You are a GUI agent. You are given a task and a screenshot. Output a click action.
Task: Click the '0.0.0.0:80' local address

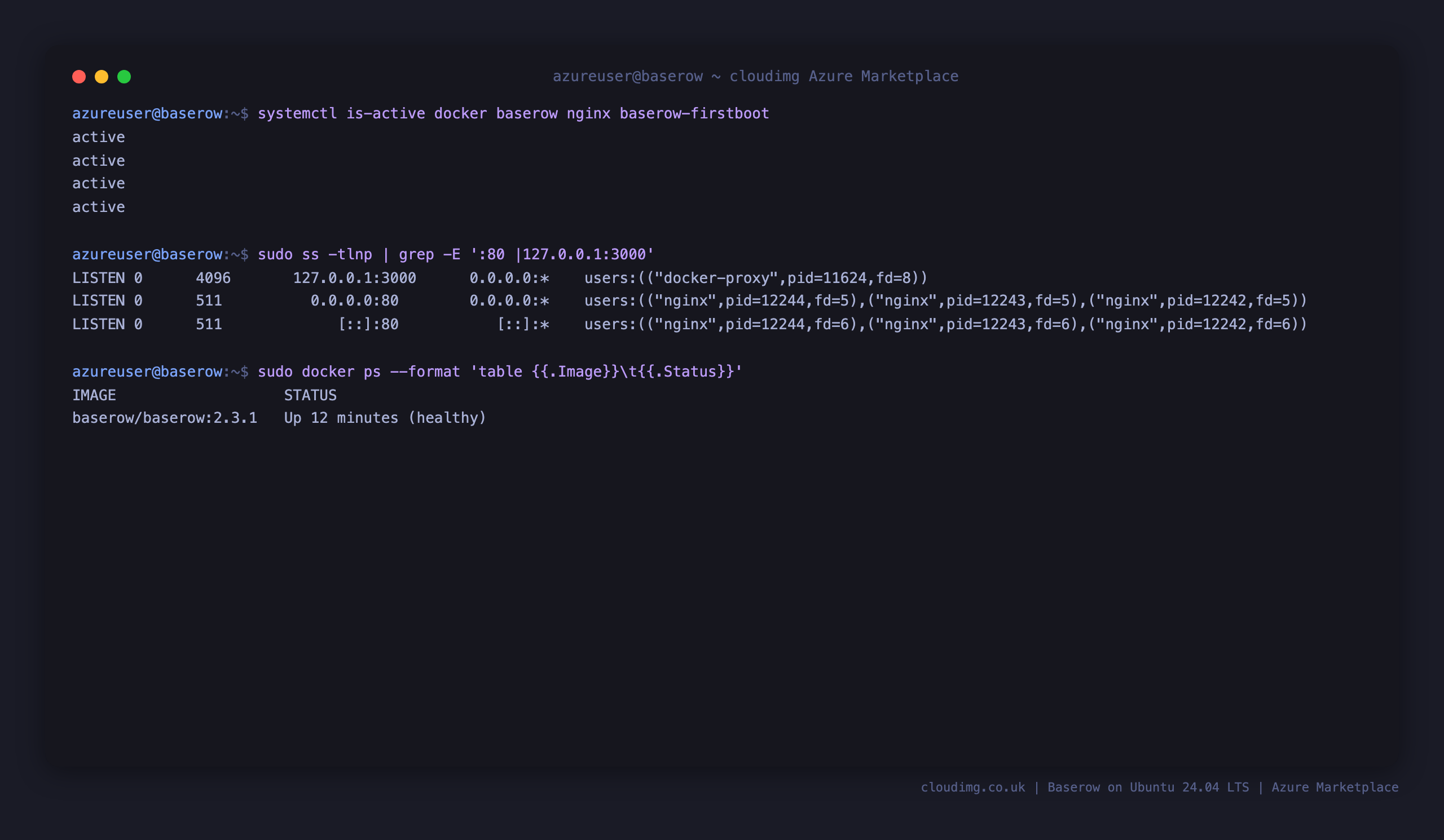click(355, 300)
